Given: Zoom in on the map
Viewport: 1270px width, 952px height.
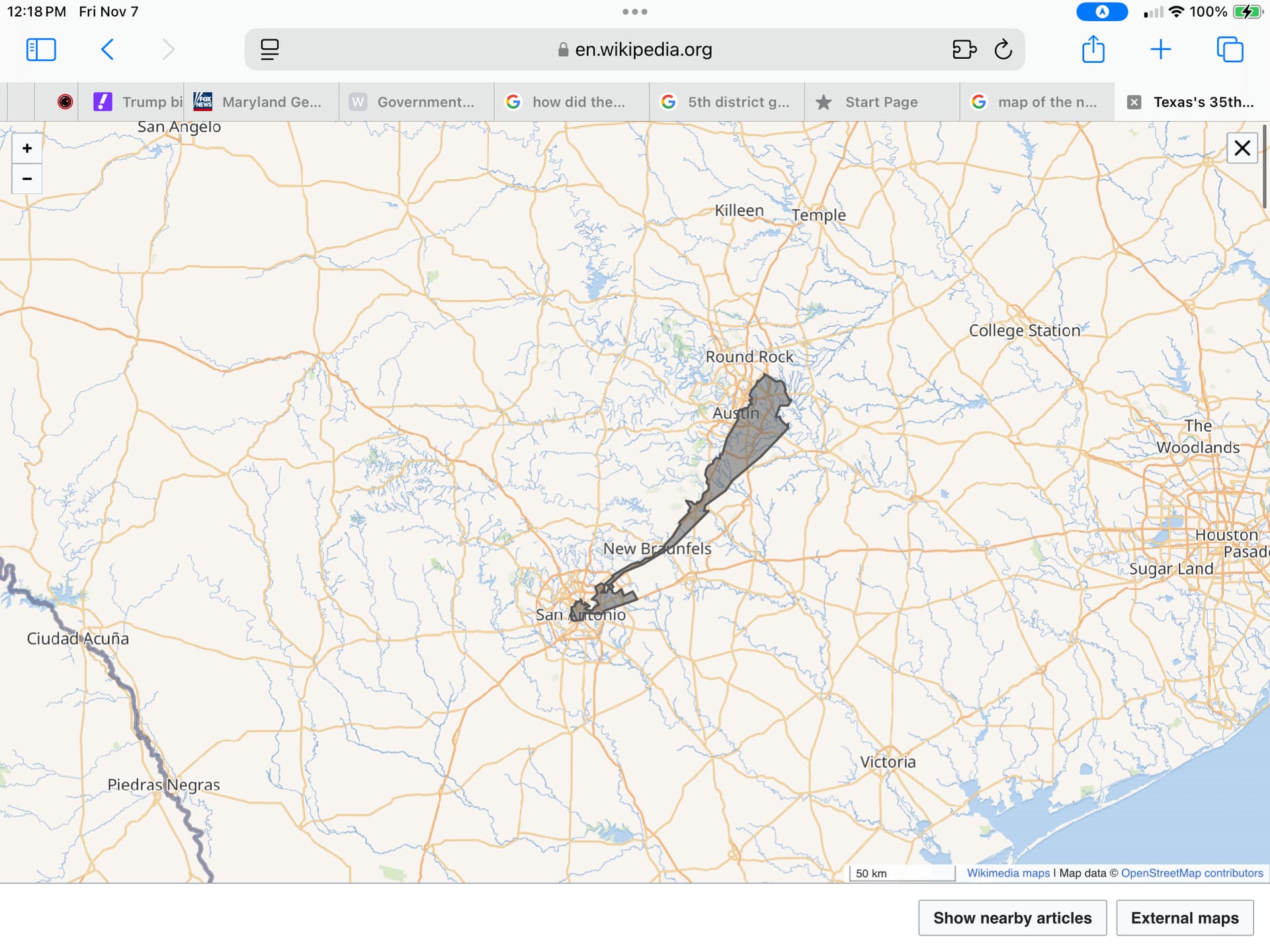Looking at the screenshot, I should (27, 148).
